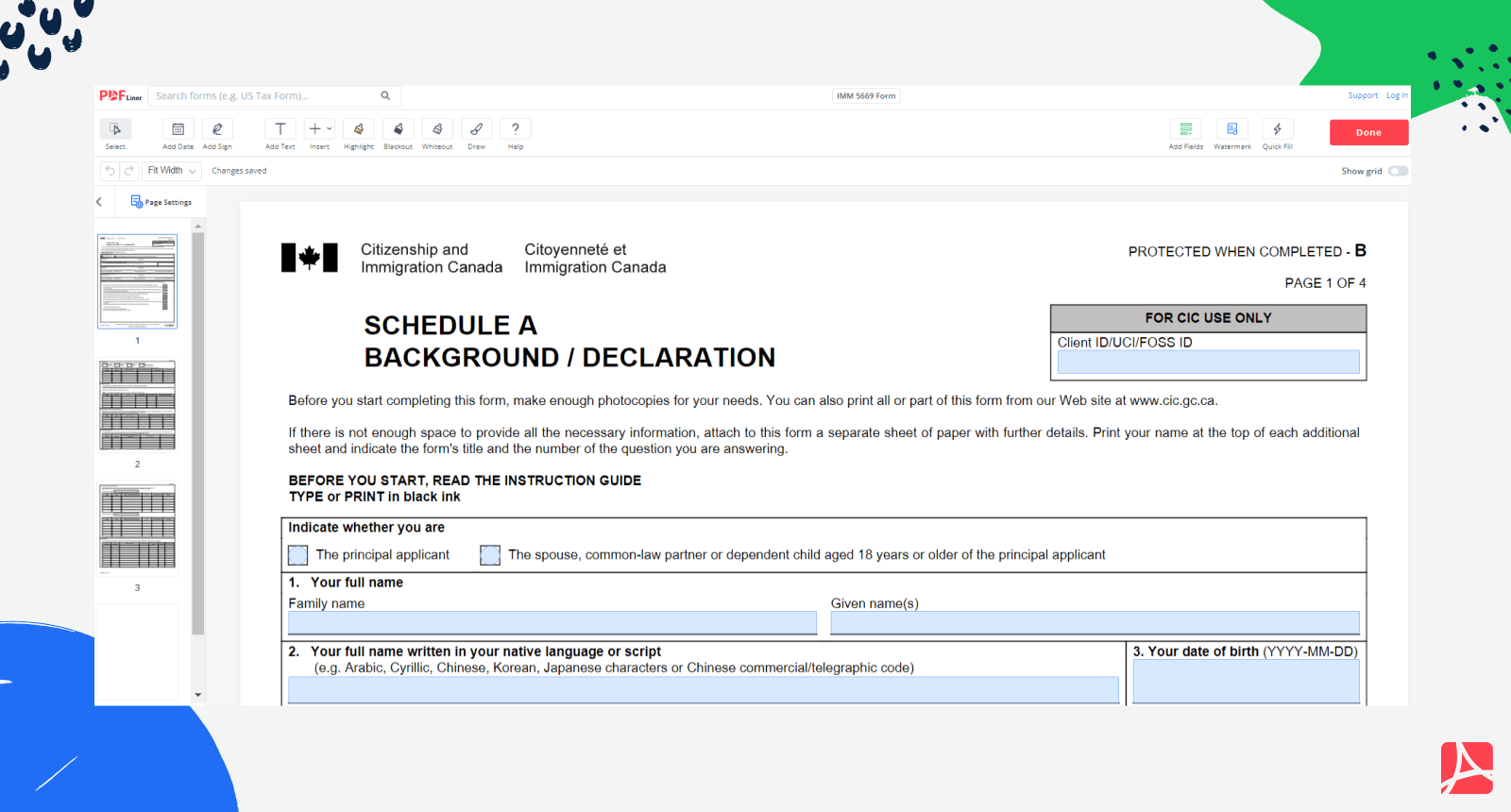The width and height of the screenshot is (1511, 812).
Task: Open the page 2 thumbnail
Action: pyautogui.click(x=138, y=405)
